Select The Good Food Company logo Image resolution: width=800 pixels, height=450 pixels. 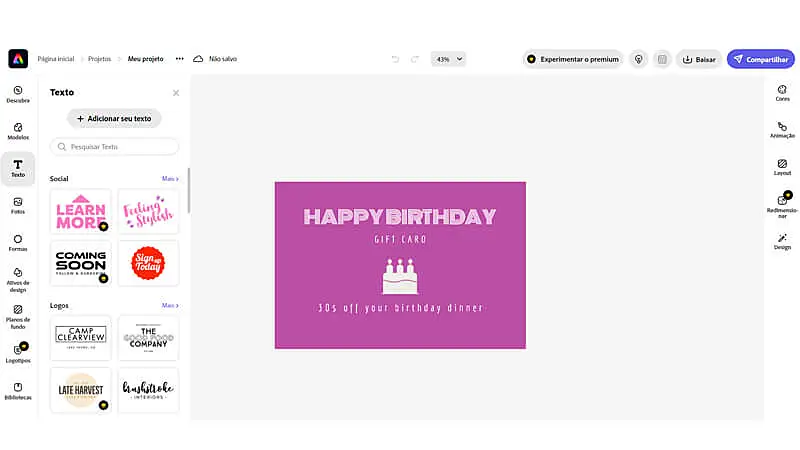(148, 338)
